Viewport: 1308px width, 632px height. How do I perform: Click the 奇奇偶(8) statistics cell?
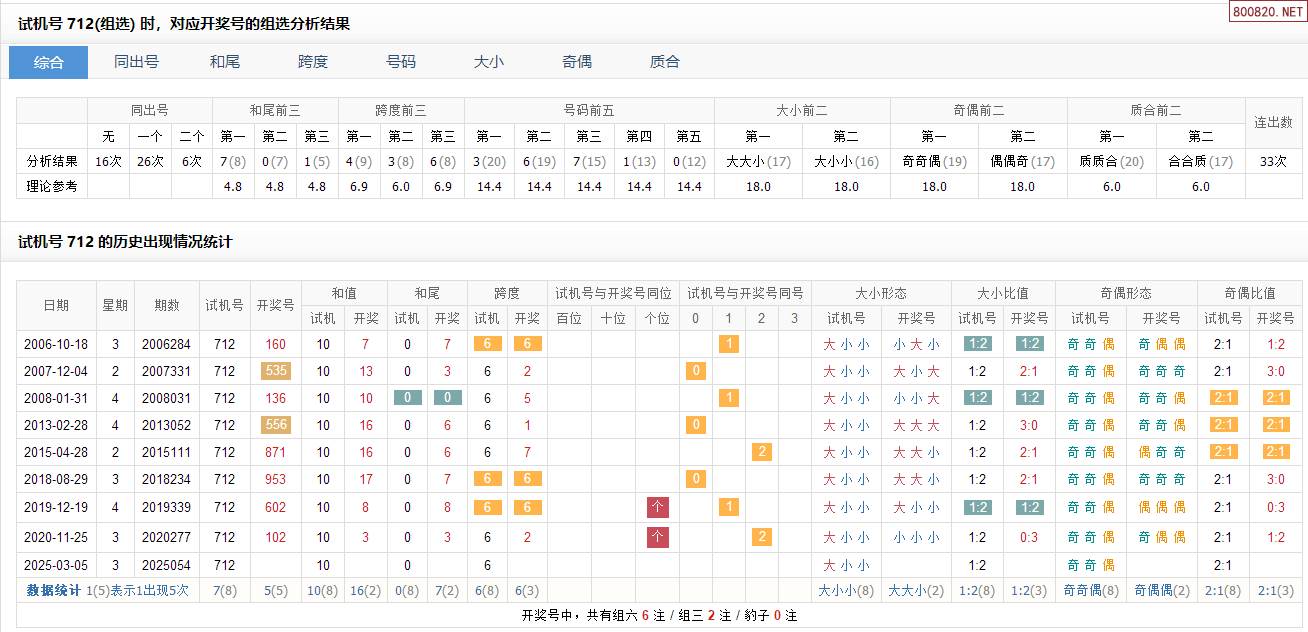coord(1091,590)
